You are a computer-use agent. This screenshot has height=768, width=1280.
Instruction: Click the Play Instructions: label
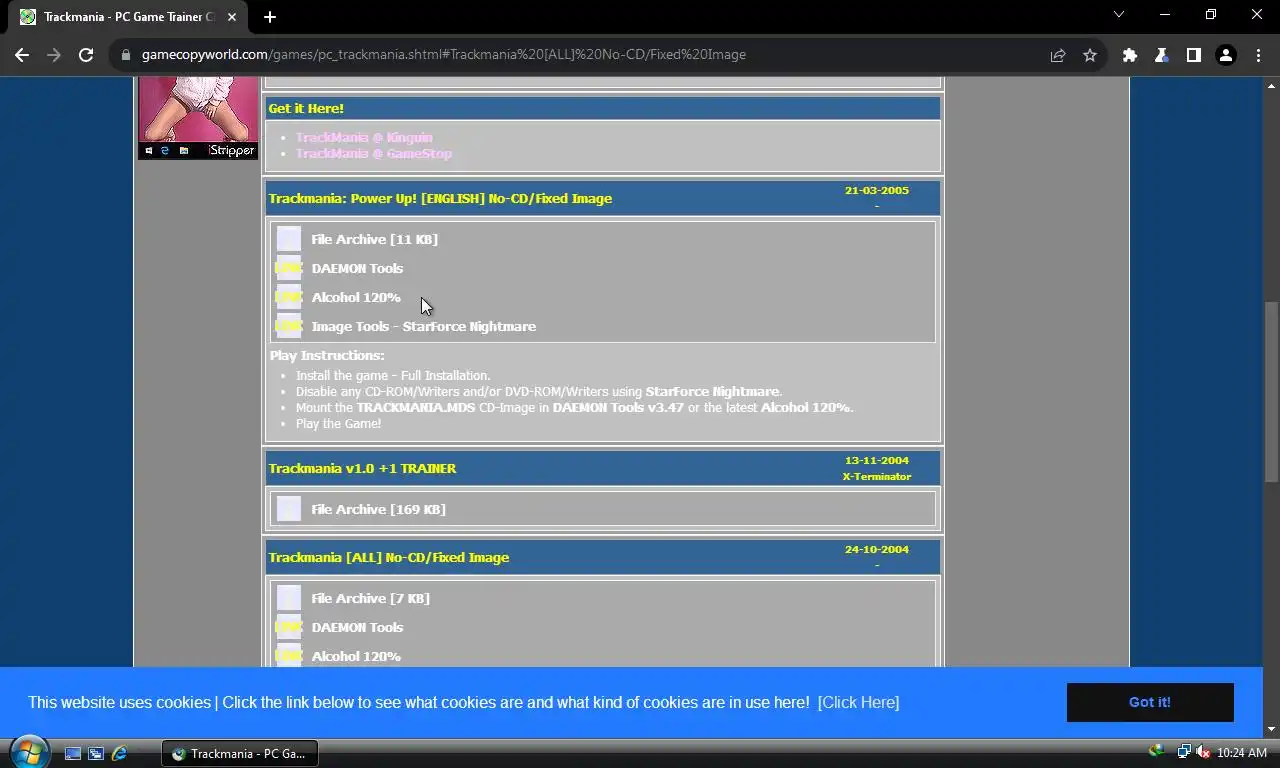pos(327,355)
